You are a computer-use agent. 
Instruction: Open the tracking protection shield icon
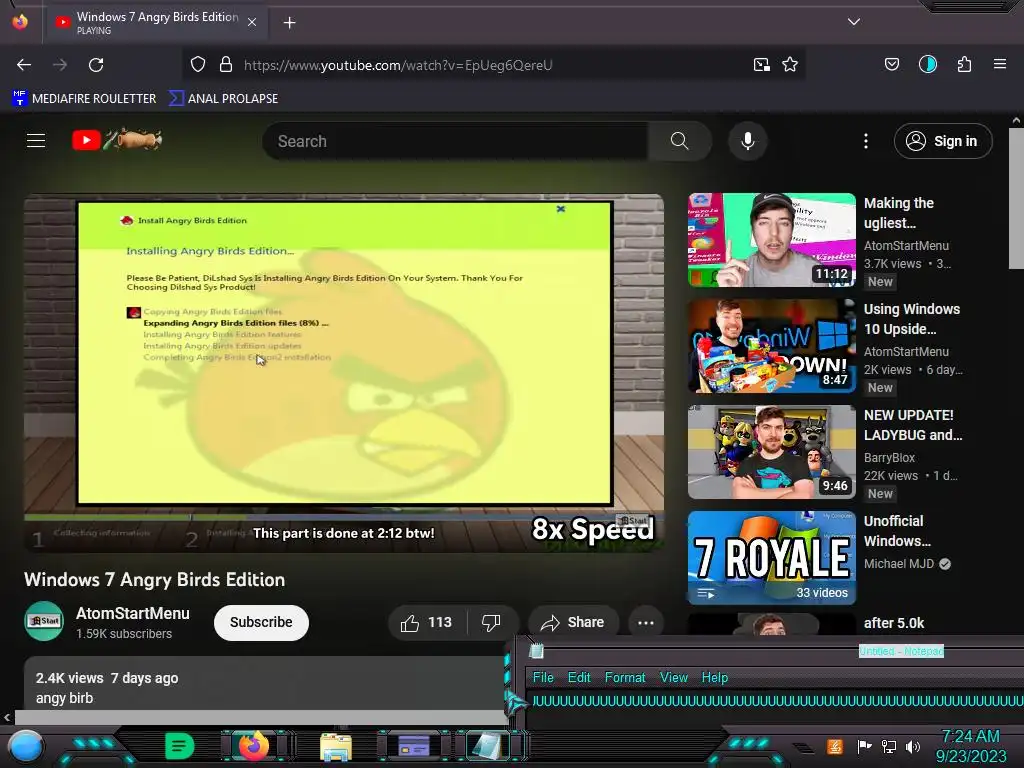198,65
